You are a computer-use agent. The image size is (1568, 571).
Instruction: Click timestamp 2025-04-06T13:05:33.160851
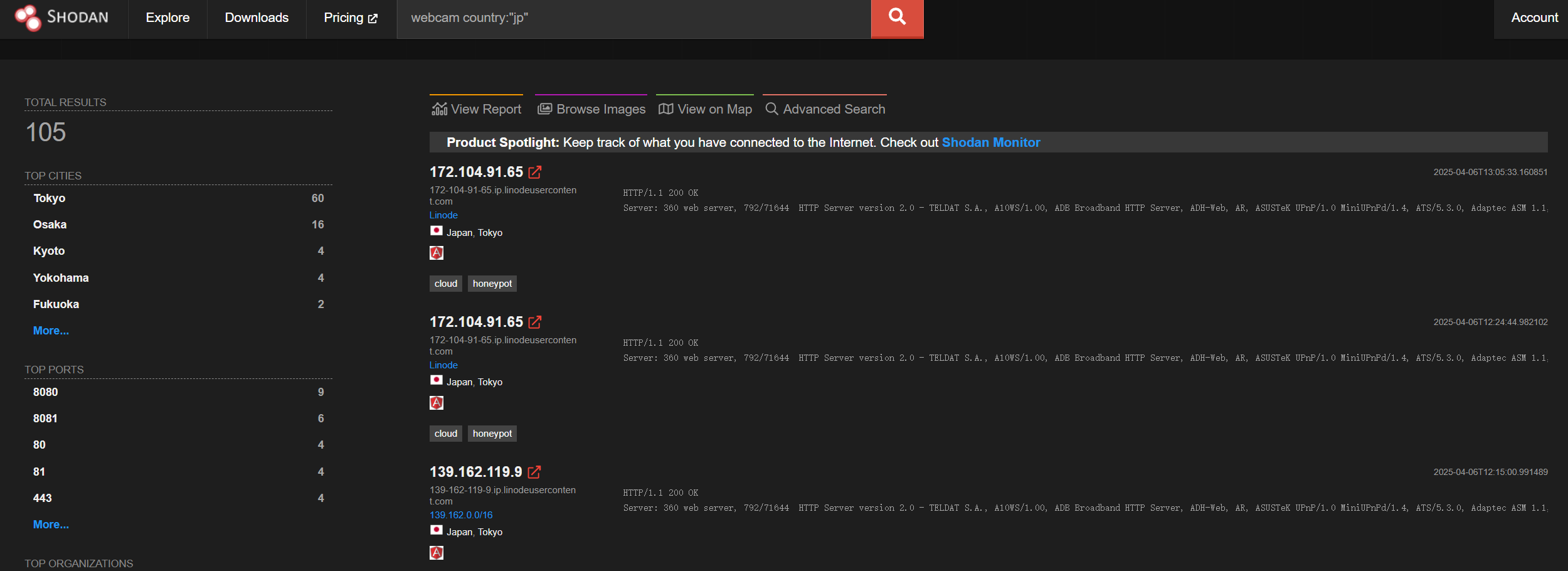click(x=1490, y=172)
